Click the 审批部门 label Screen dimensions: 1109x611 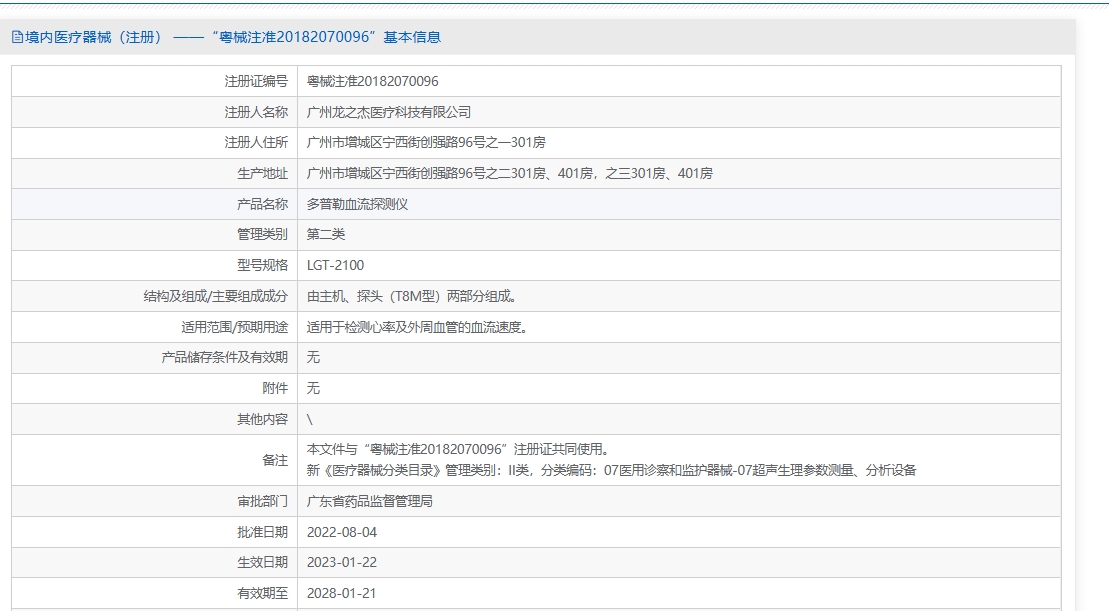click(x=262, y=501)
